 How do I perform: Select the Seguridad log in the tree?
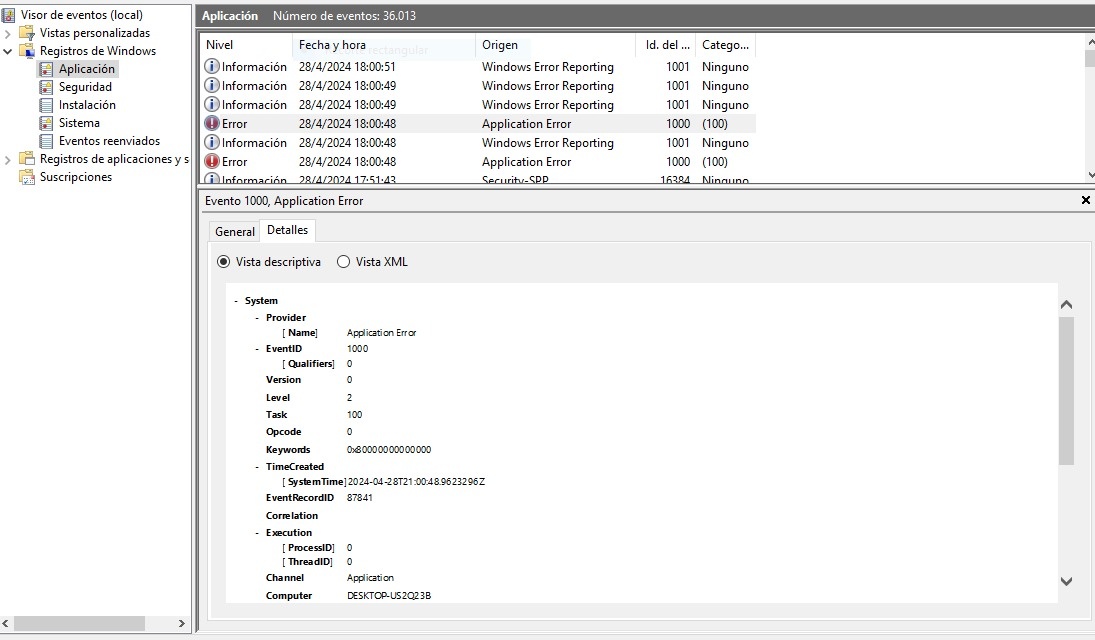pyautogui.click(x=85, y=87)
